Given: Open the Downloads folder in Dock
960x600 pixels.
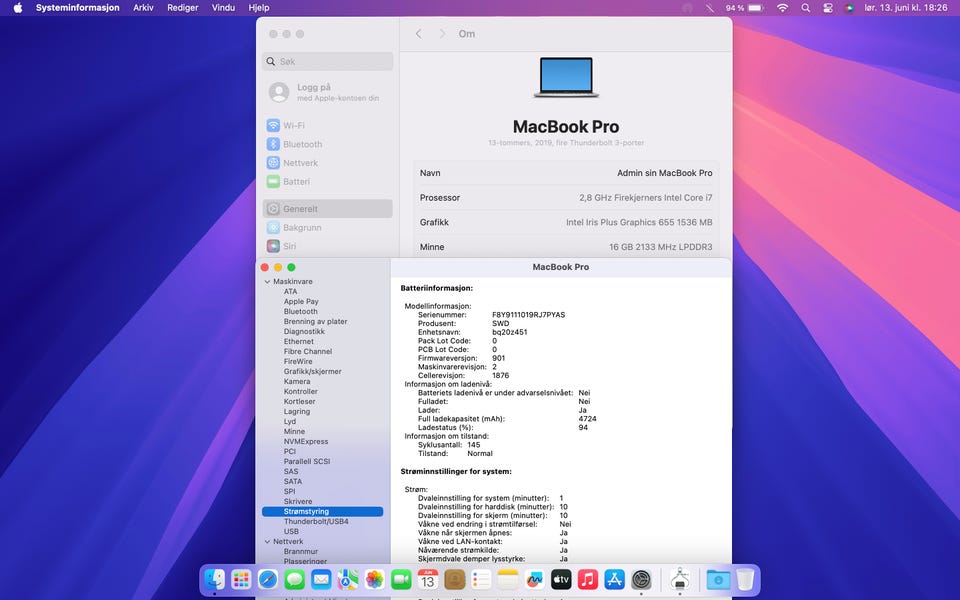Looking at the screenshot, I should (x=718, y=579).
